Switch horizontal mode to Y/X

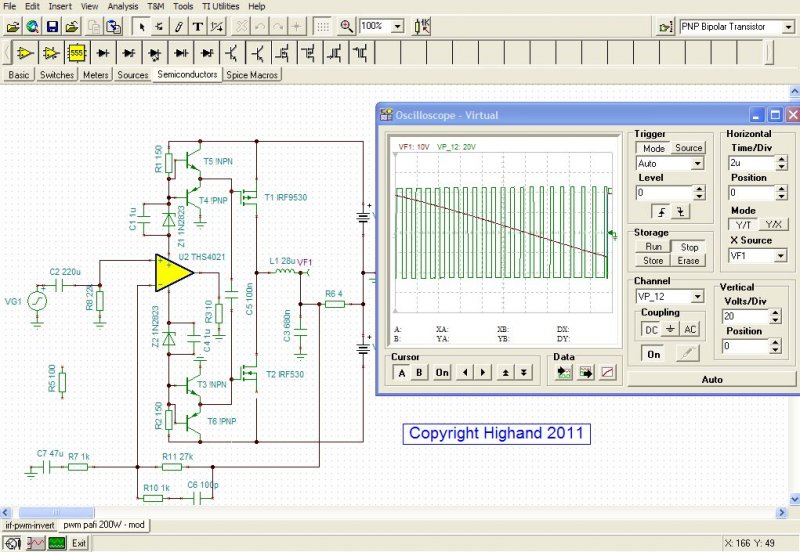(x=773, y=224)
